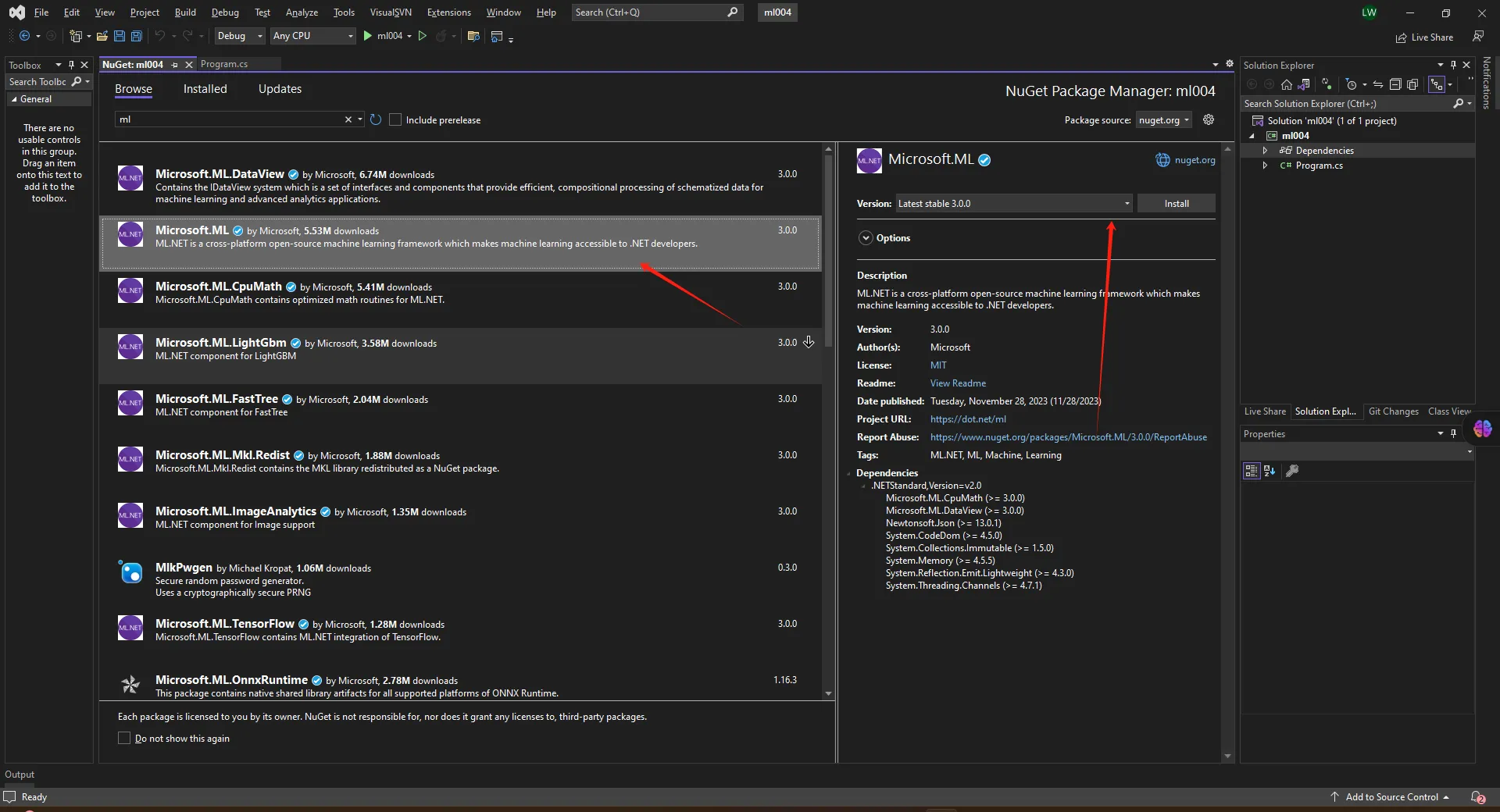Click Solution Explorer Home icon
1500x812 pixels.
[x=1287, y=84]
